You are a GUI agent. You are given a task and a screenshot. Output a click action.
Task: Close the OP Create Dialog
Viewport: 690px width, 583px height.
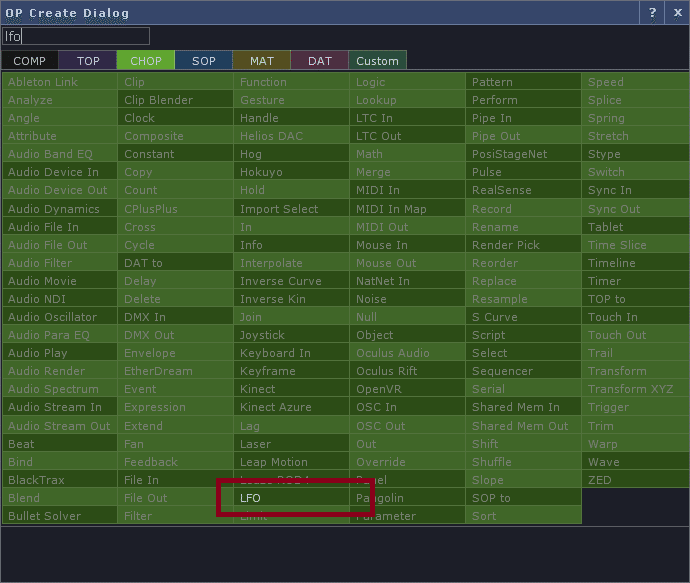click(678, 13)
